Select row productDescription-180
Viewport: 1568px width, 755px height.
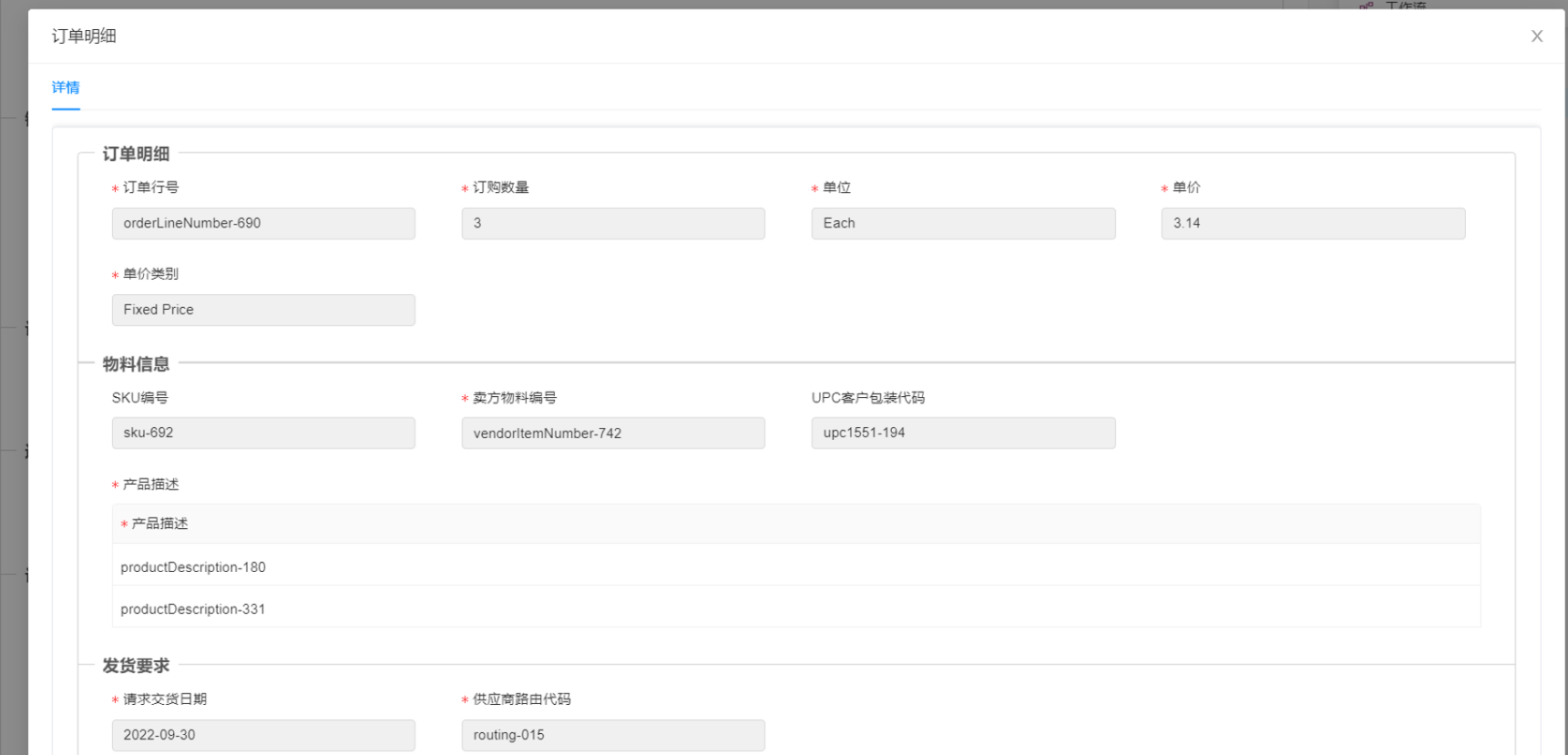point(796,566)
